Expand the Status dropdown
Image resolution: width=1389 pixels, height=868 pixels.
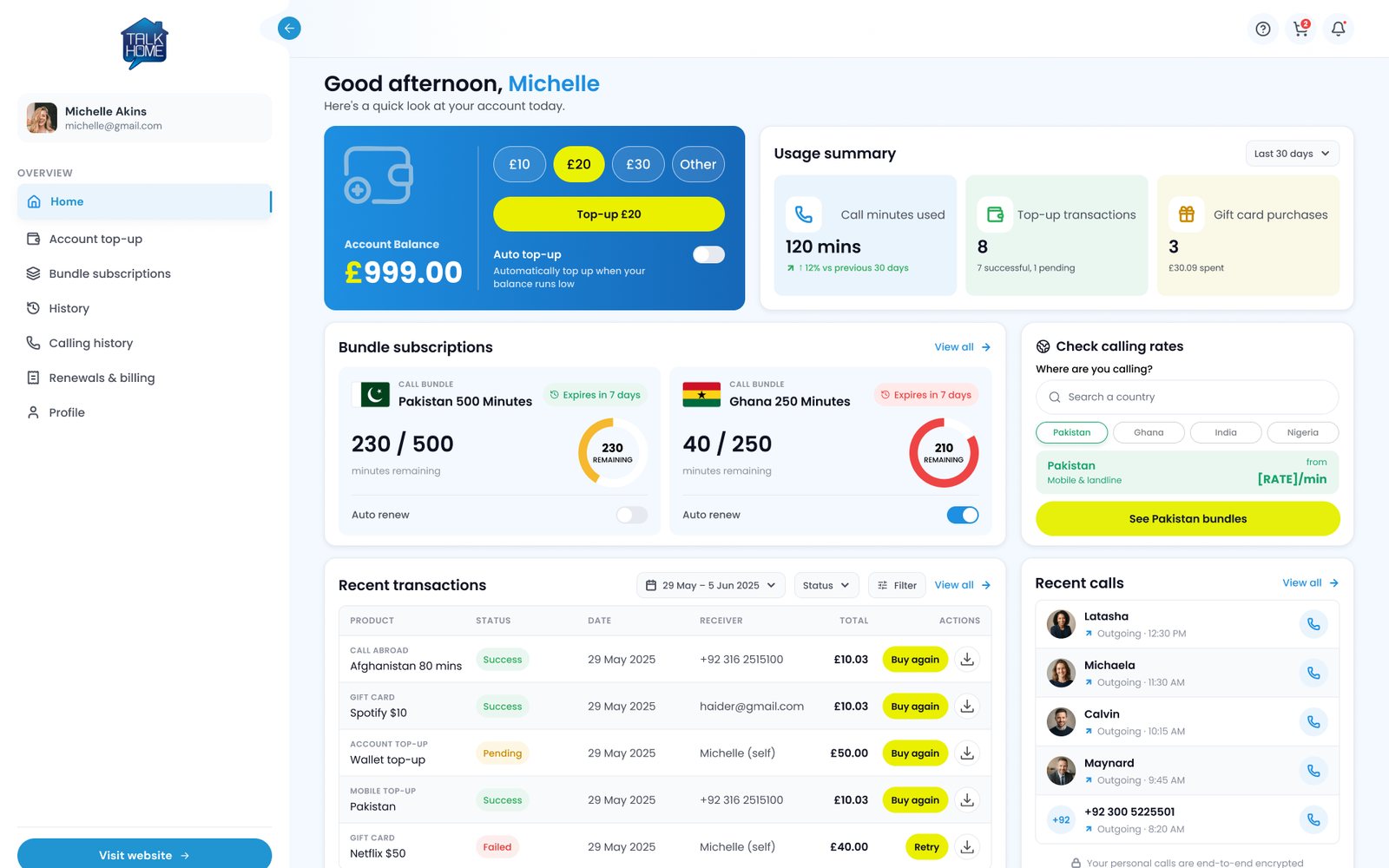[x=826, y=585]
